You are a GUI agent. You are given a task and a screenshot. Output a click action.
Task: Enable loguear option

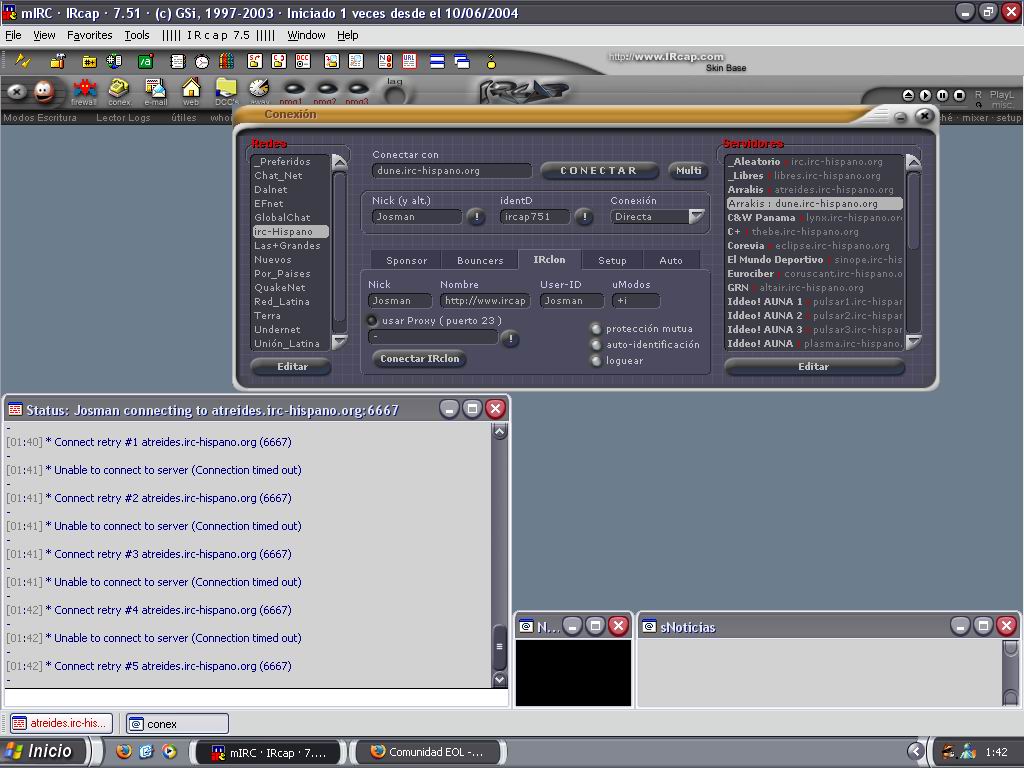coord(596,360)
